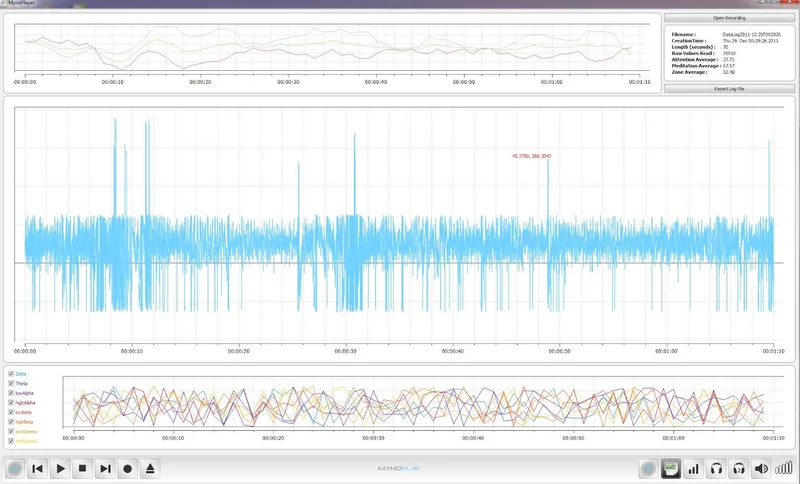Click the Meditation Average value 67.57

click(729, 66)
